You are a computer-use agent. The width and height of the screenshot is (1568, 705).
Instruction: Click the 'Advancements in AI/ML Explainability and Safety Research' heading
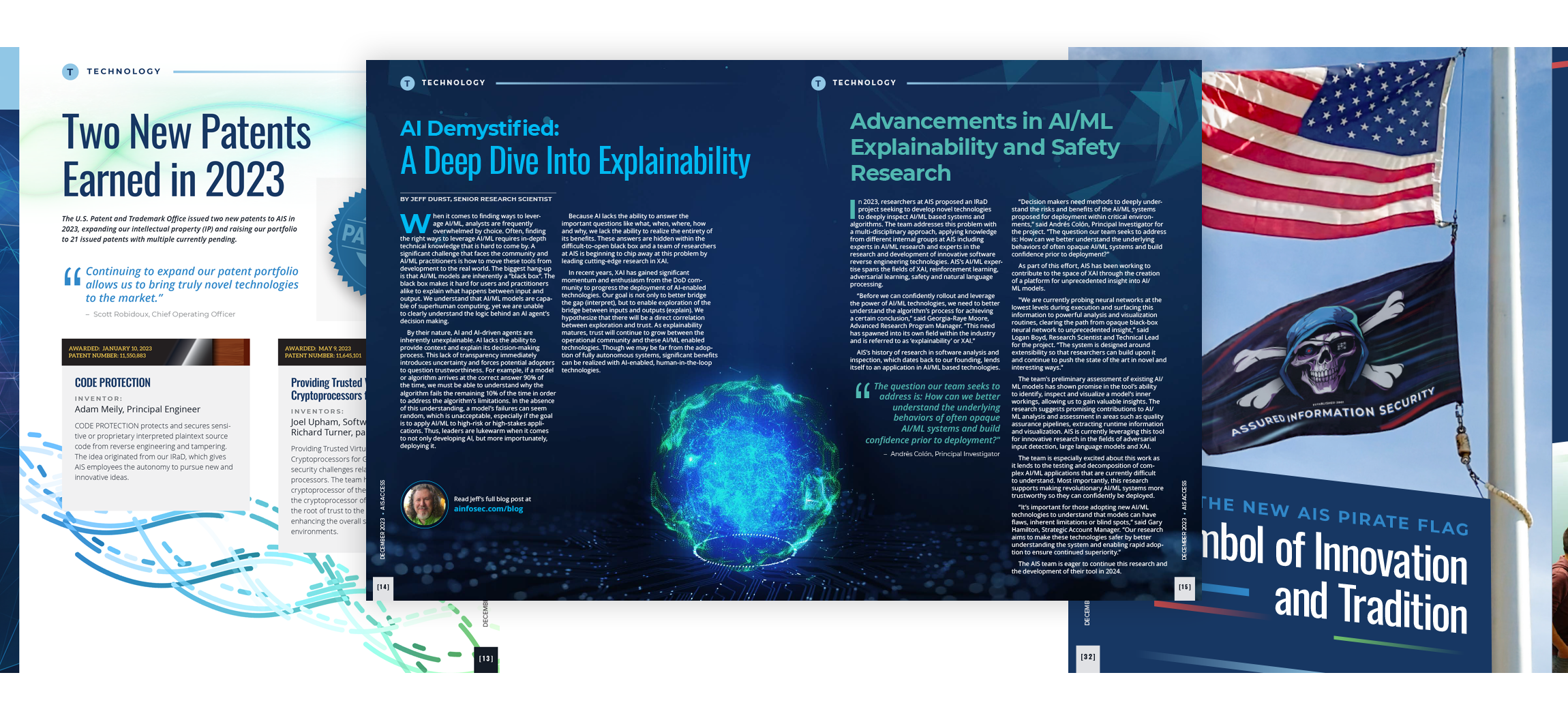tap(984, 147)
